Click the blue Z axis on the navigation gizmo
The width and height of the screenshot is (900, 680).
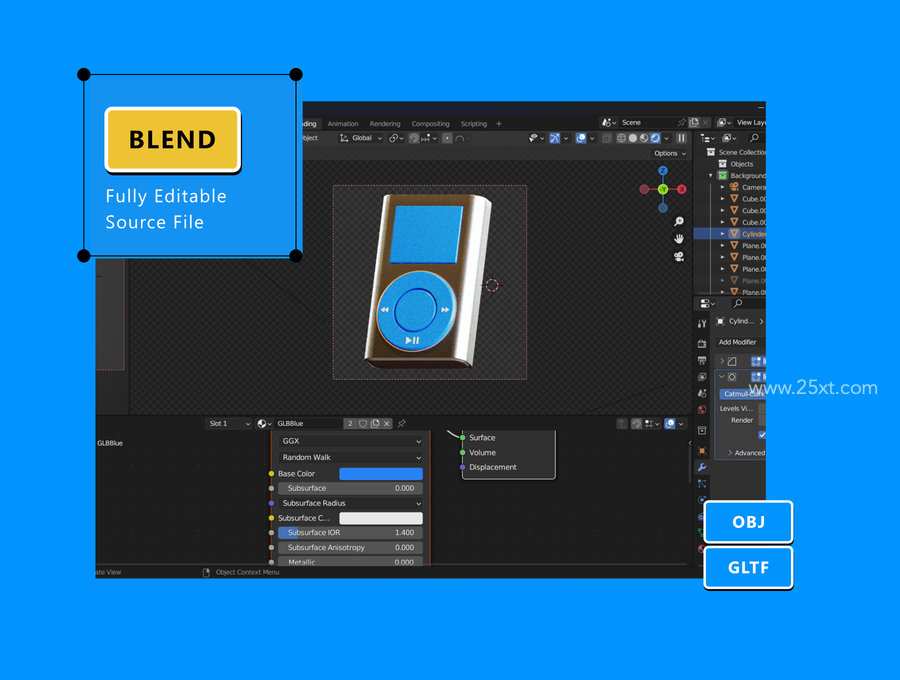pyautogui.click(x=663, y=170)
